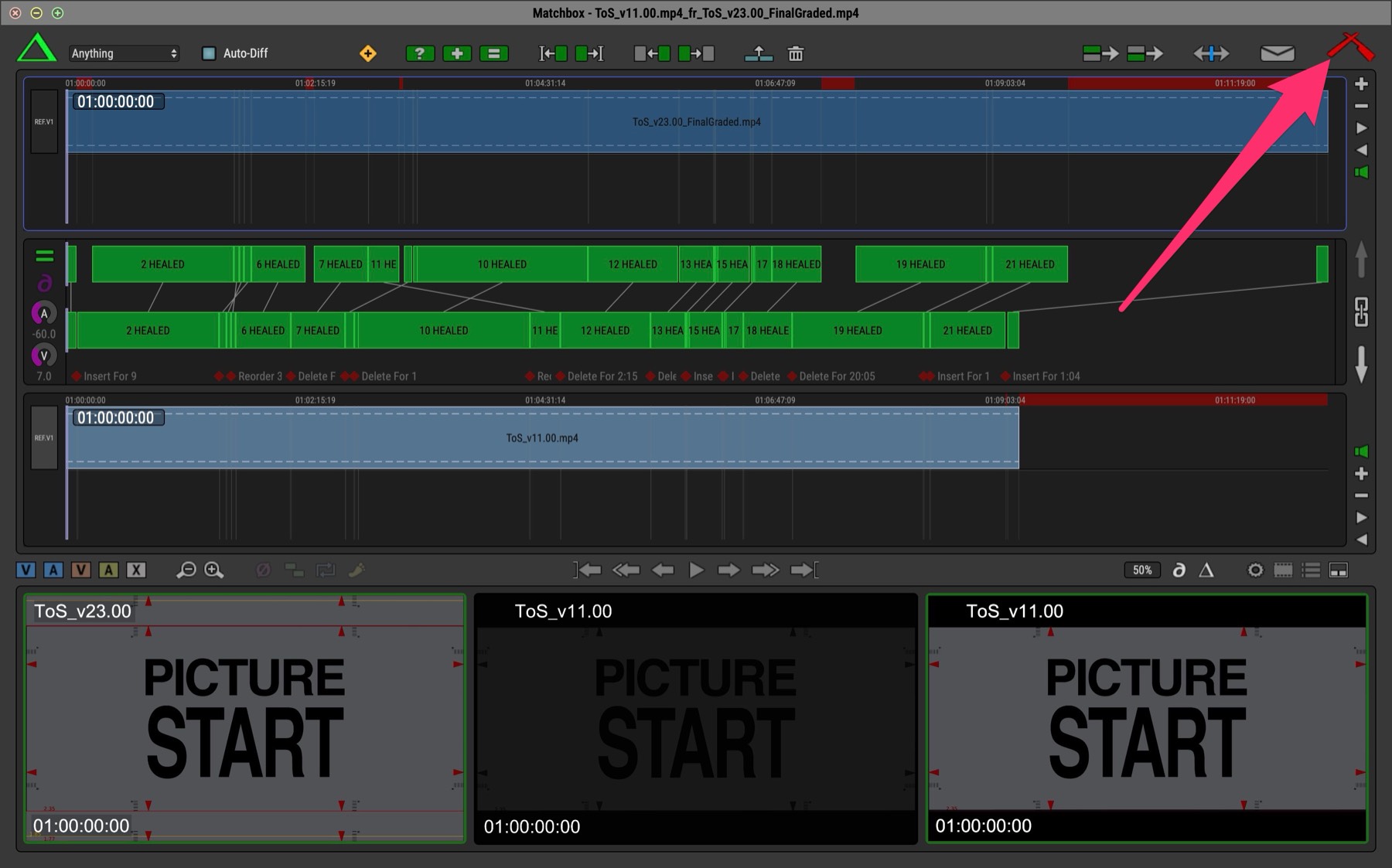1392x868 pixels.
Task: Enable the Auto-Diff checkbox
Action: coord(208,53)
